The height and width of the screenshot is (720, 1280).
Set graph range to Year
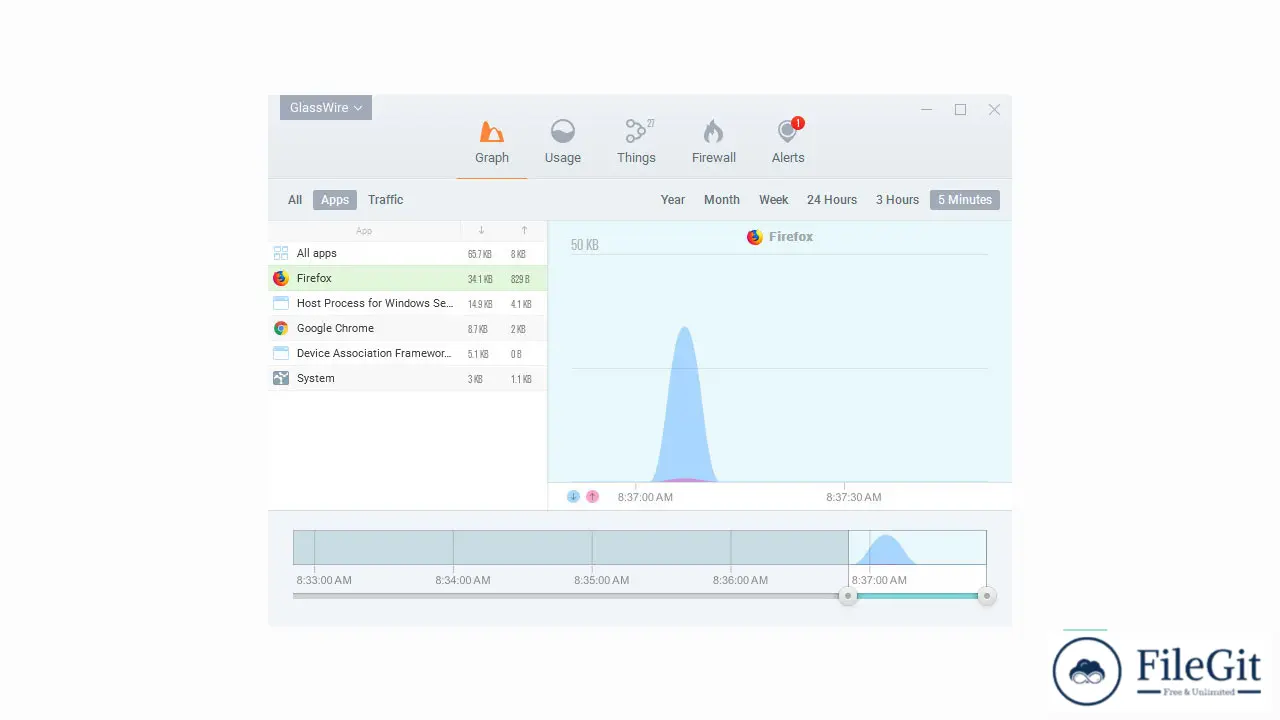tap(673, 200)
